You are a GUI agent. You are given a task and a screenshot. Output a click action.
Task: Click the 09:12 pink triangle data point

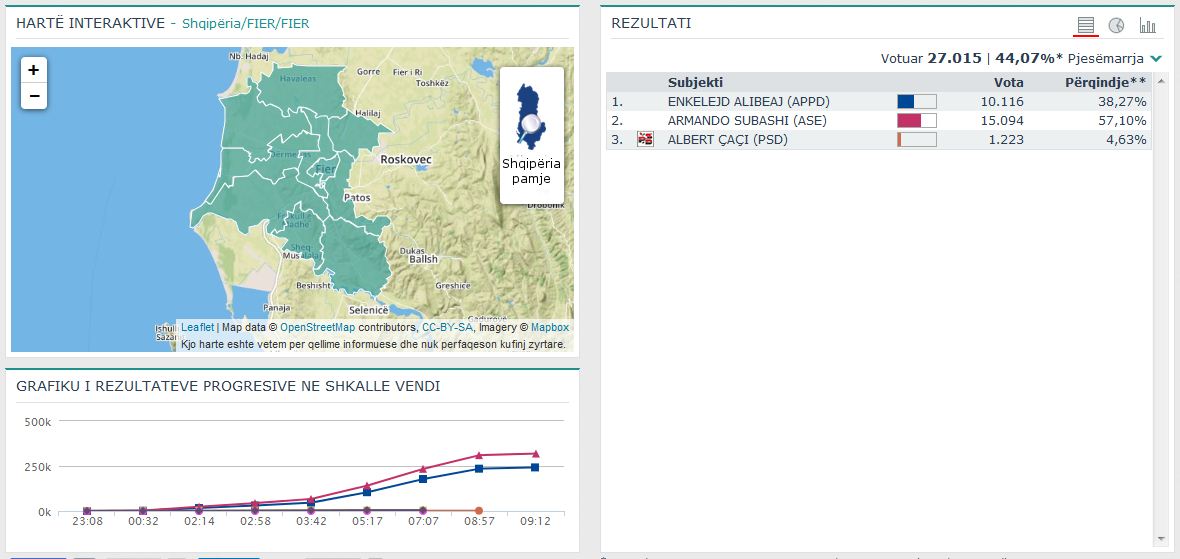pos(535,454)
